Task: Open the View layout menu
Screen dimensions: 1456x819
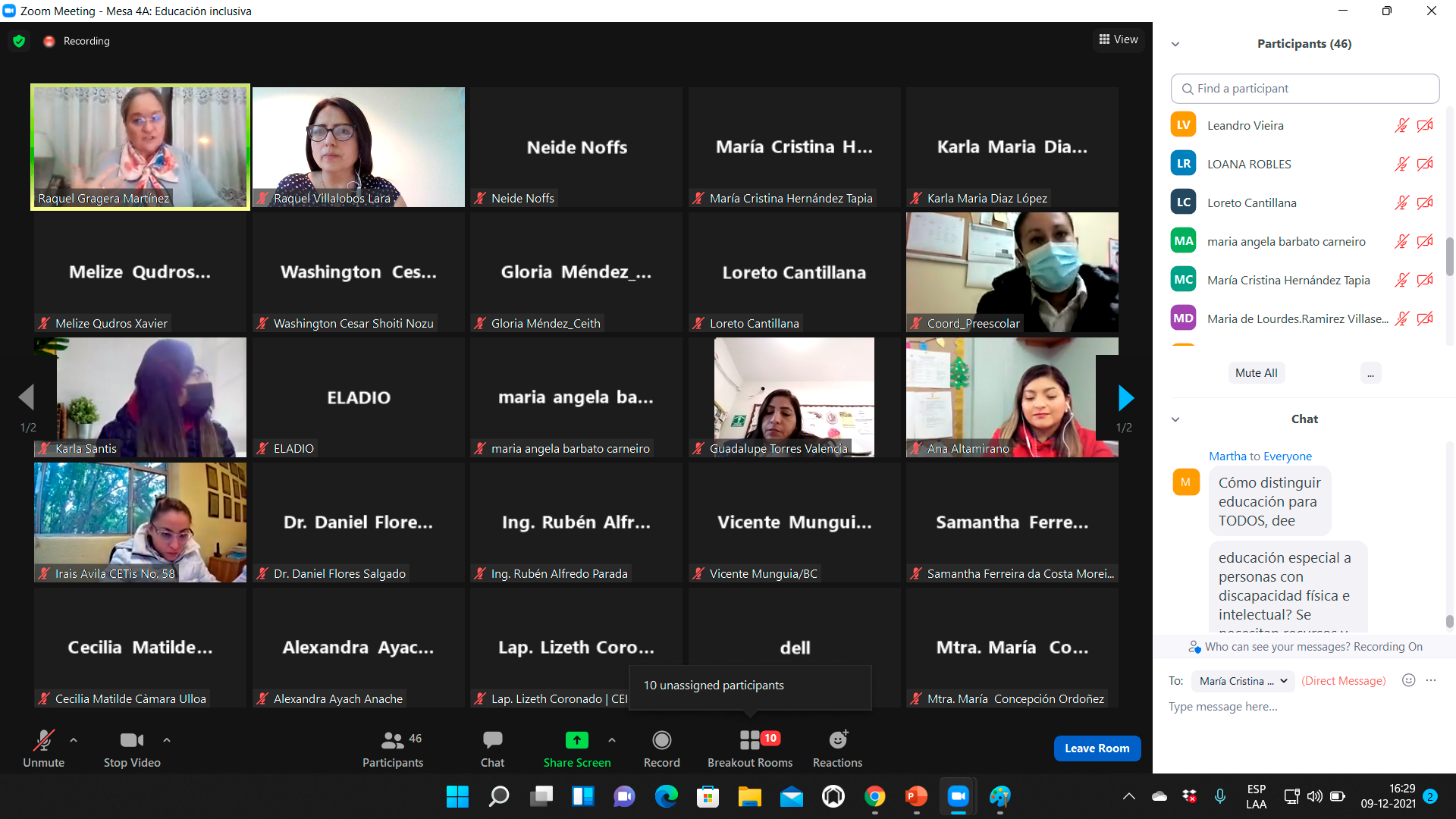Action: click(1119, 39)
